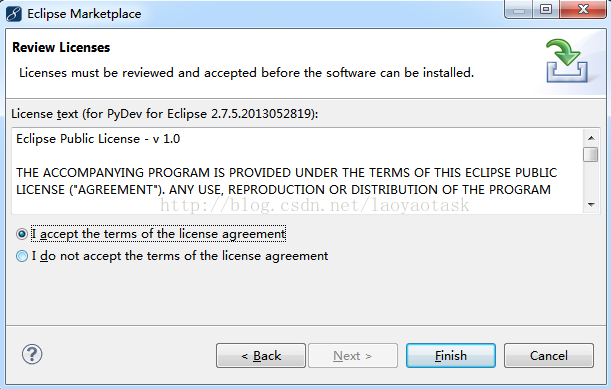Click the Eclipse Marketplace title bar icon

click(14, 14)
